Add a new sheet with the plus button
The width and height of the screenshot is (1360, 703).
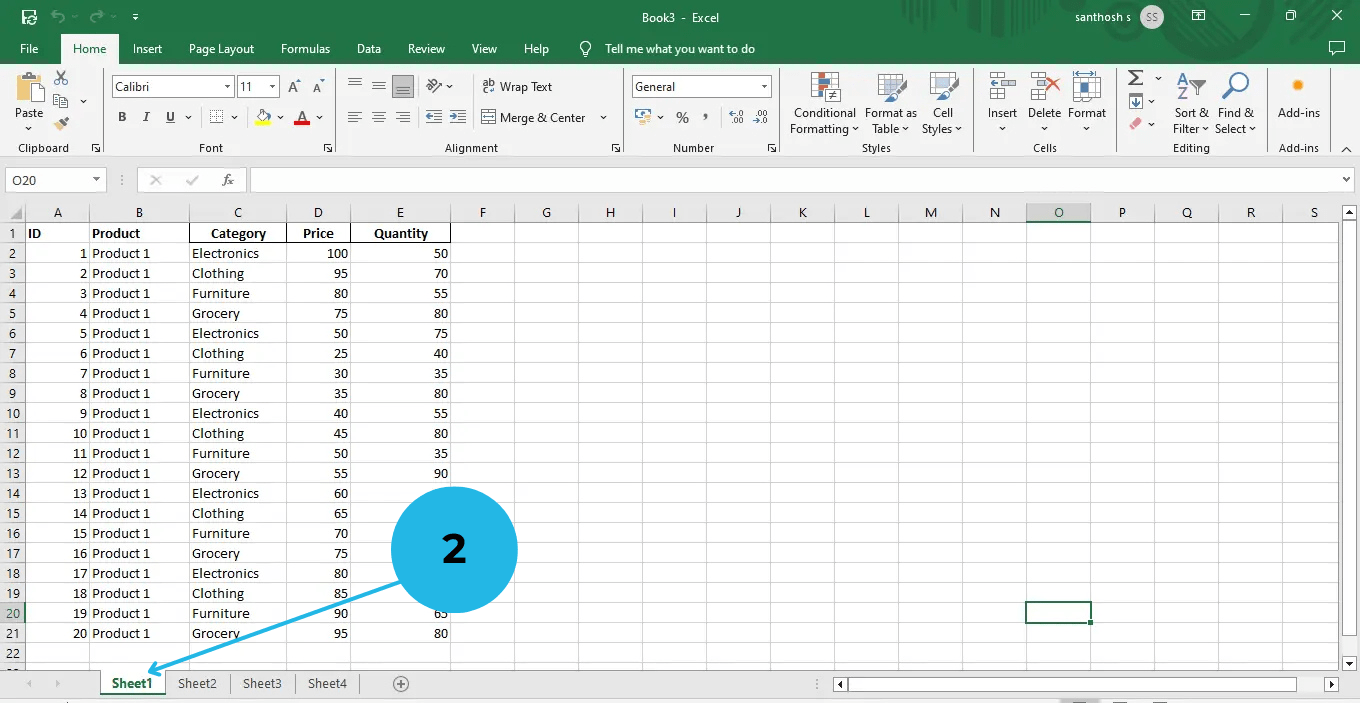tap(400, 683)
